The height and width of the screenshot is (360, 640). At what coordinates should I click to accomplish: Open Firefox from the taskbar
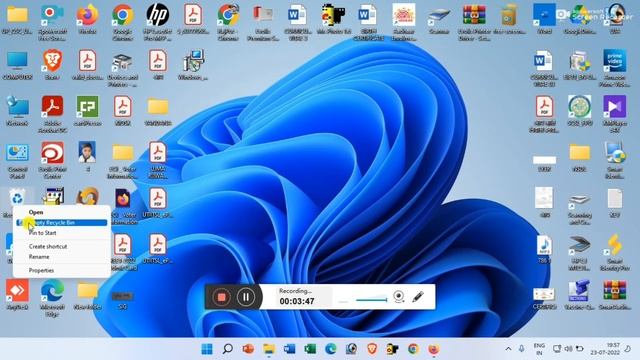coord(433,349)
